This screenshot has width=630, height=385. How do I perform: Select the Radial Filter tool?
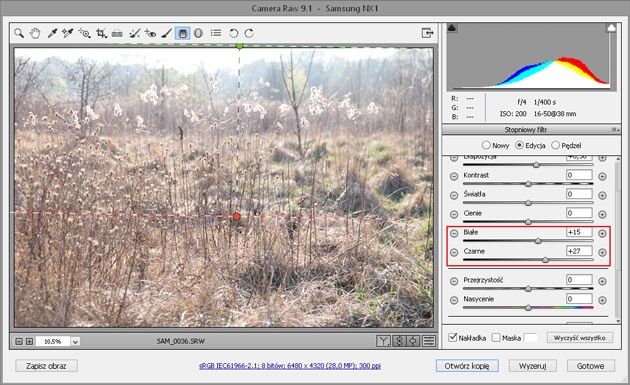pyautogui.click(x=198, y=33)
